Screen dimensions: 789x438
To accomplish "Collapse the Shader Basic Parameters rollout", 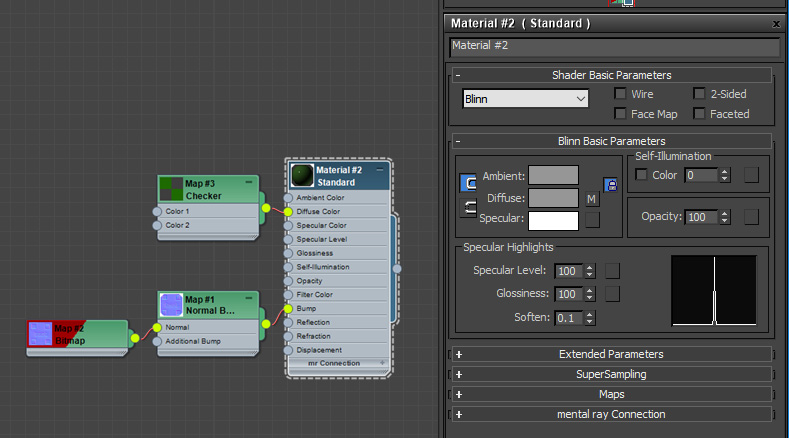I will (x=612, y=75).
